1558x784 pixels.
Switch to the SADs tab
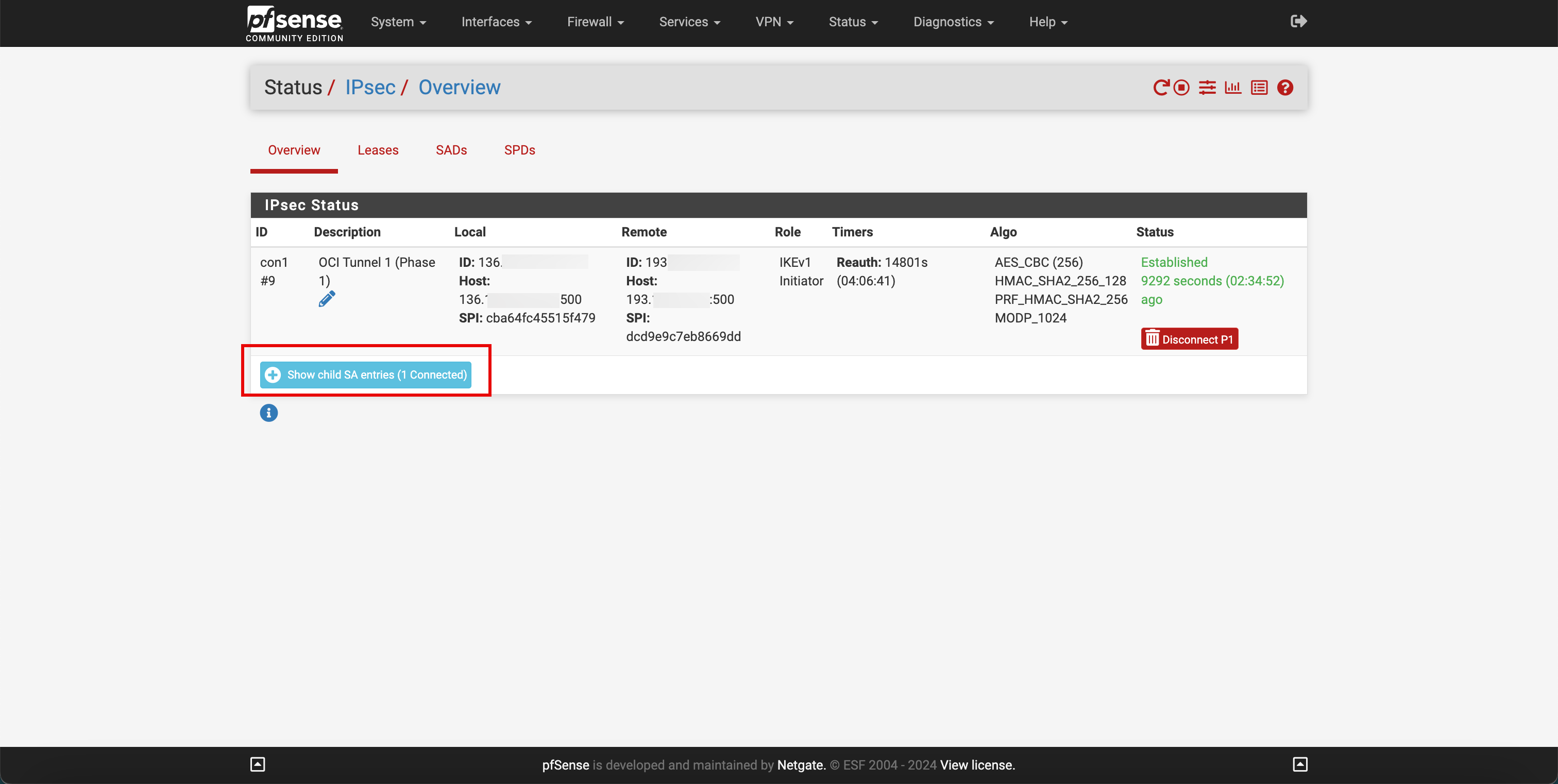click(x=451, y=150)
